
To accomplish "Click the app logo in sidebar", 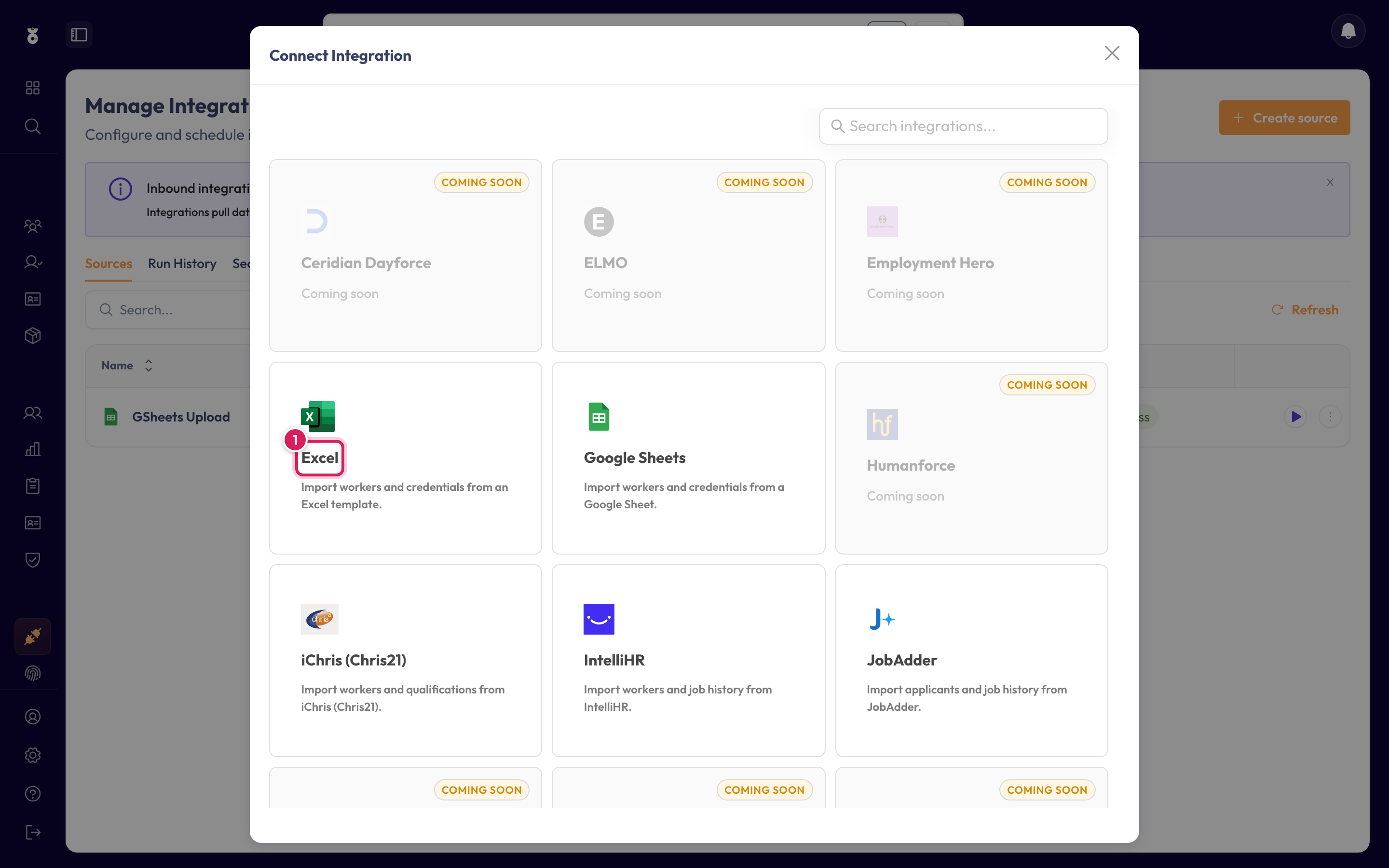I will [x=33, y=36].
